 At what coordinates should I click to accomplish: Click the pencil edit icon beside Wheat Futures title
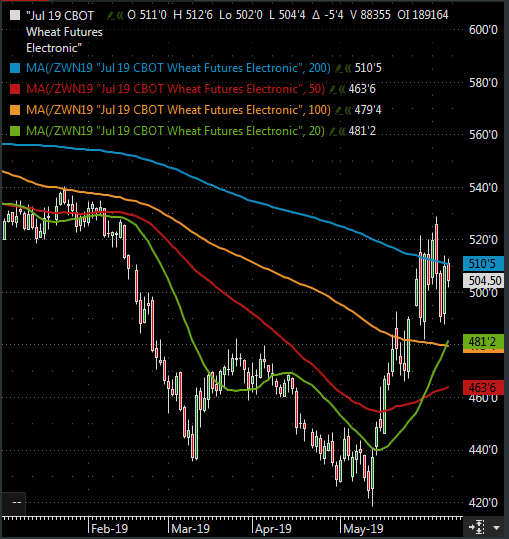111,15
